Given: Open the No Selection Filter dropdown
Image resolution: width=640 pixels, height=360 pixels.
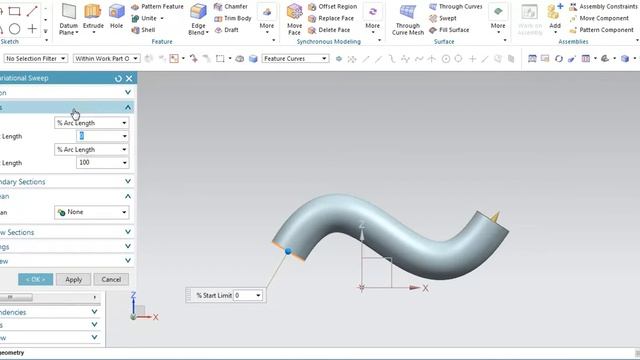Looking at the screenshot, I should pyautogui.click(x=36, y=59).
